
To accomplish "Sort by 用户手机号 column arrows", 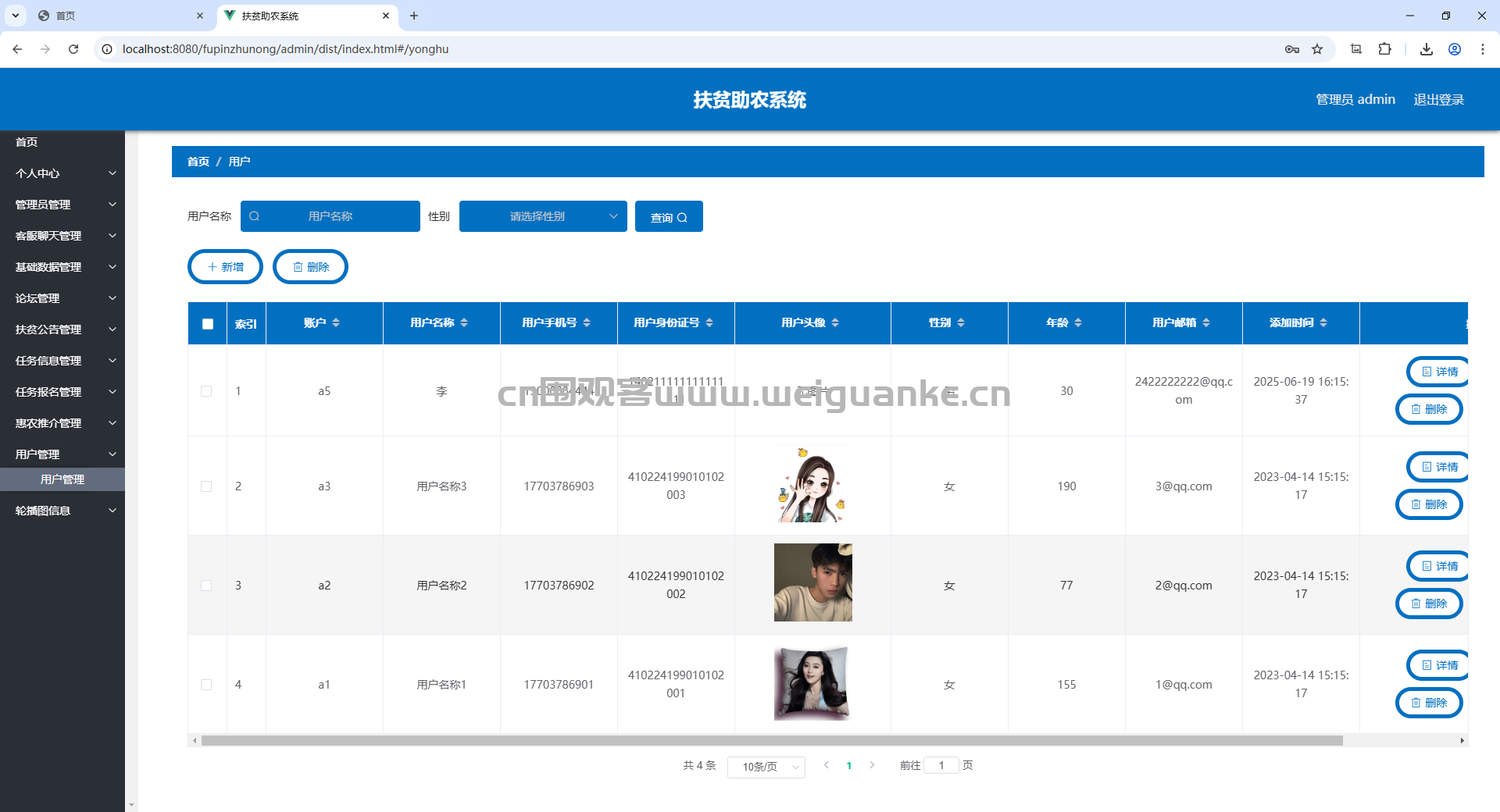I will (587, 322).
